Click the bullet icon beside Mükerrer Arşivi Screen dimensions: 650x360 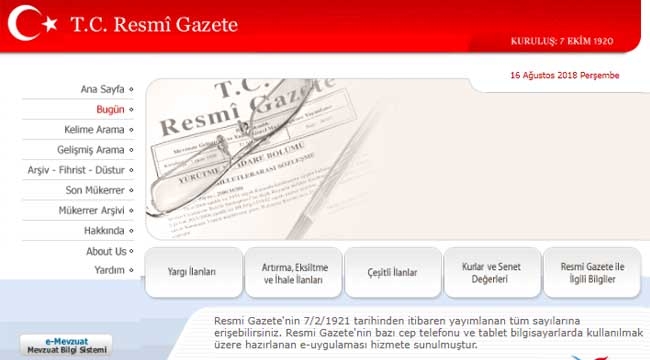tap(131, 210)
